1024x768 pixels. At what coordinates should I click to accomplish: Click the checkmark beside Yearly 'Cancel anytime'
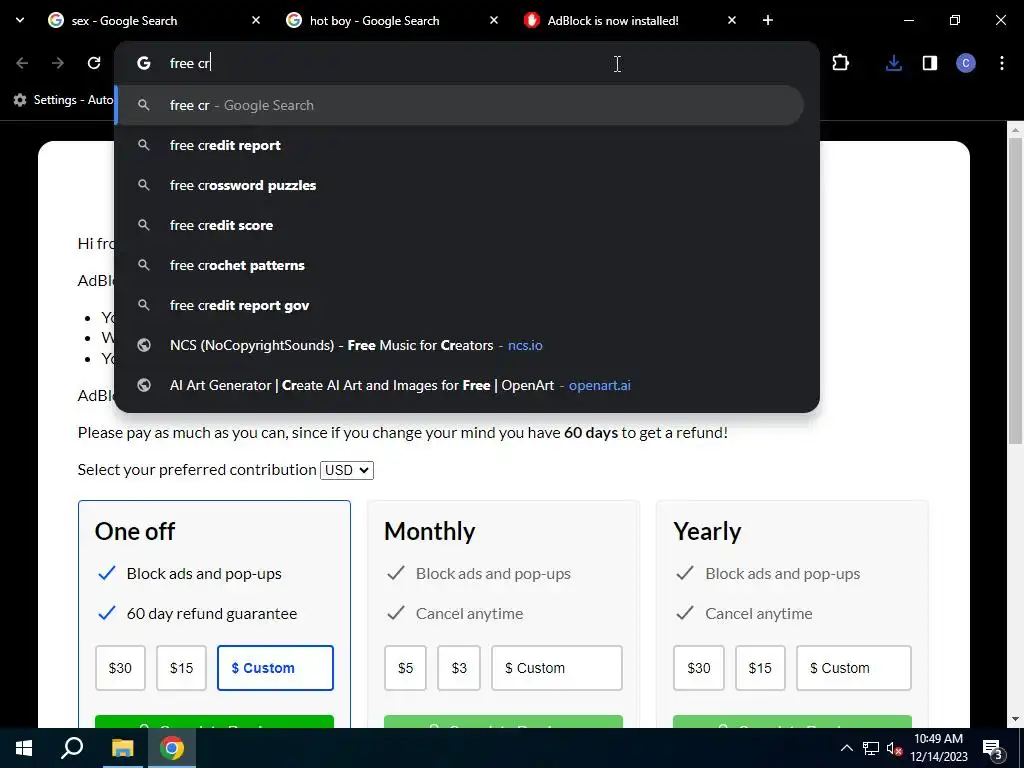pyautogui.click(x=684, y=613)
